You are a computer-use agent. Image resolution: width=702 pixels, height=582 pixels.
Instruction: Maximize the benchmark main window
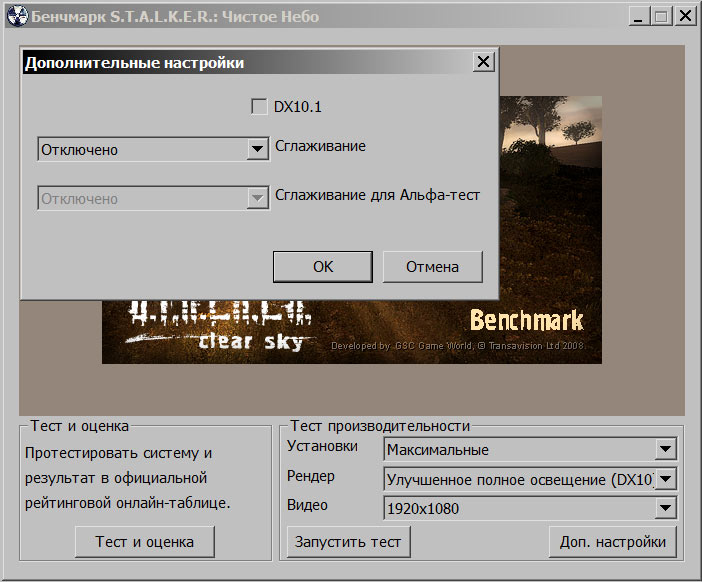click(661, 17)
